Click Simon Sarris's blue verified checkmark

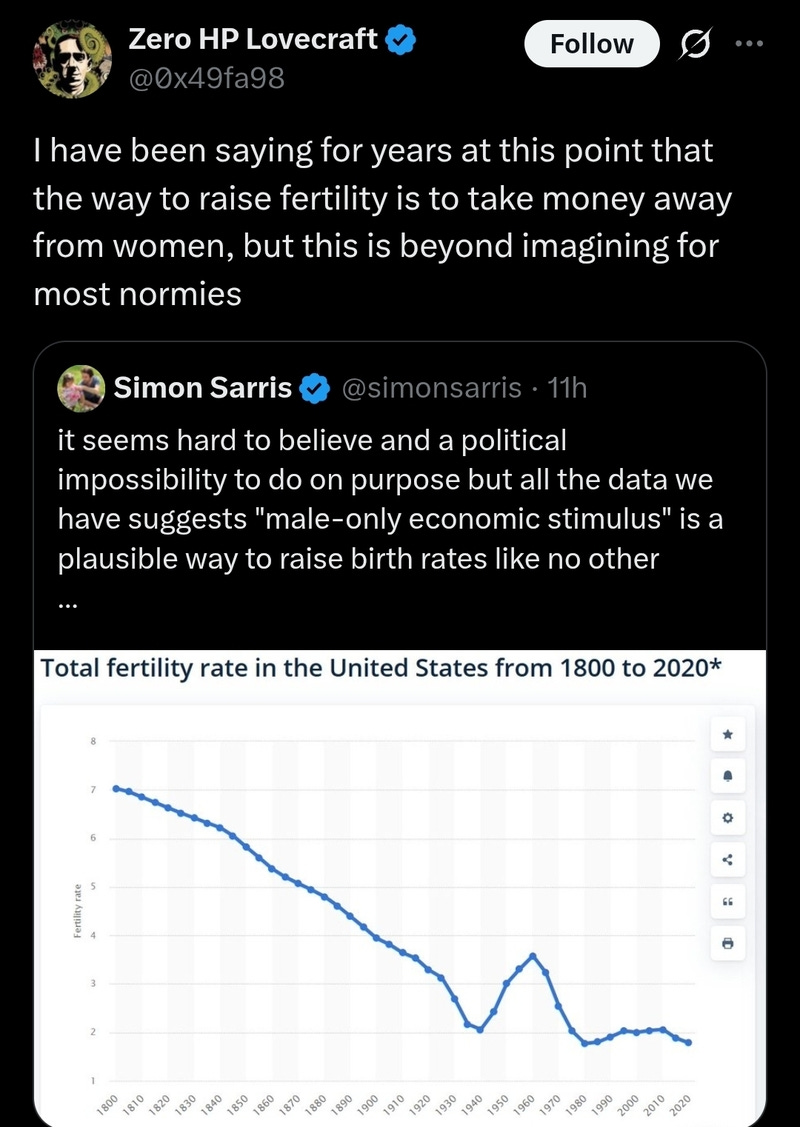click(x=317, y=388)
